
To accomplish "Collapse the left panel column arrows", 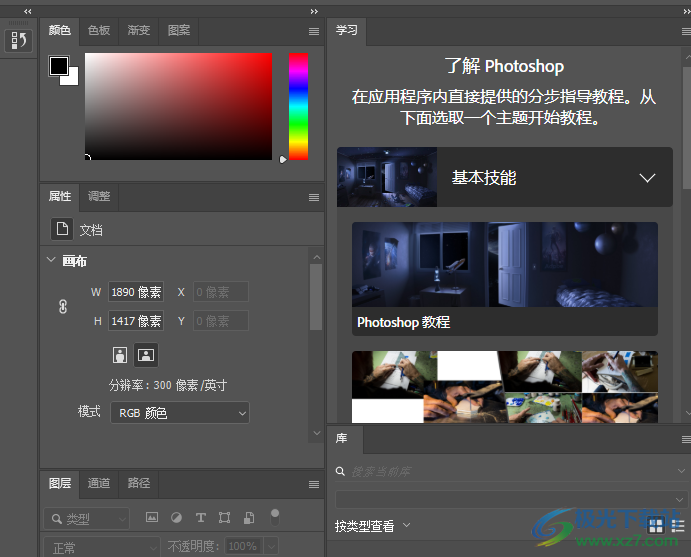I will coord(28,11).
